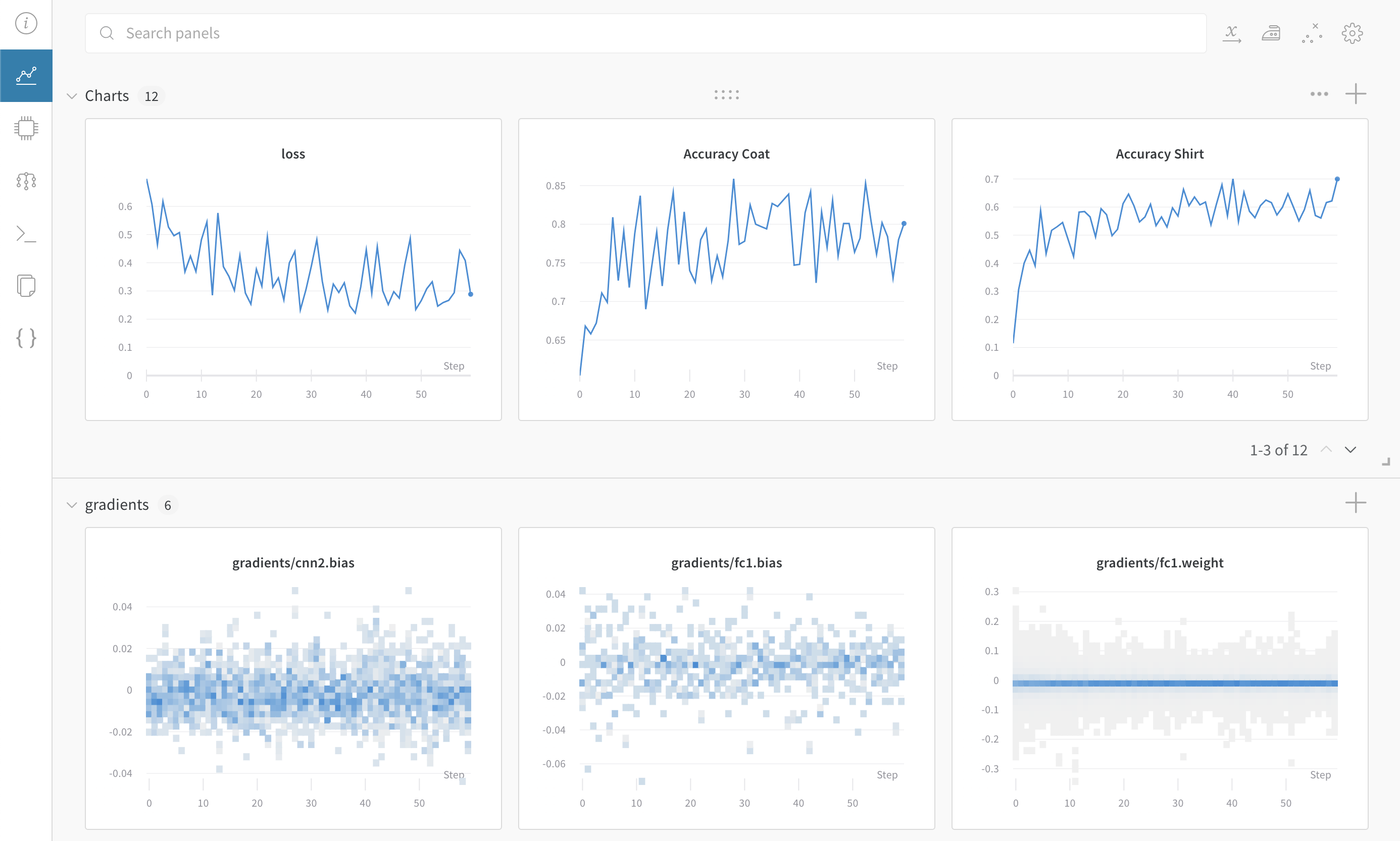Click the Search panels input field
Screen dimensions: 1400x841
pos(645,33)
